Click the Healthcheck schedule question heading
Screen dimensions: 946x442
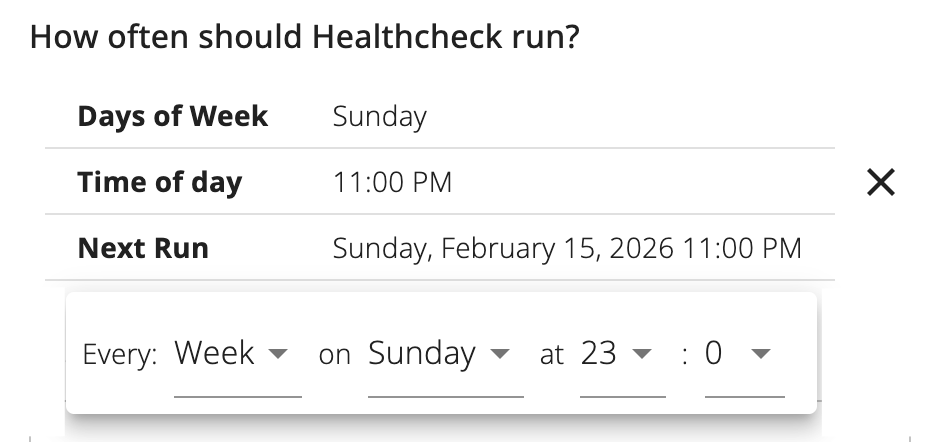click(x=305, y=38)
